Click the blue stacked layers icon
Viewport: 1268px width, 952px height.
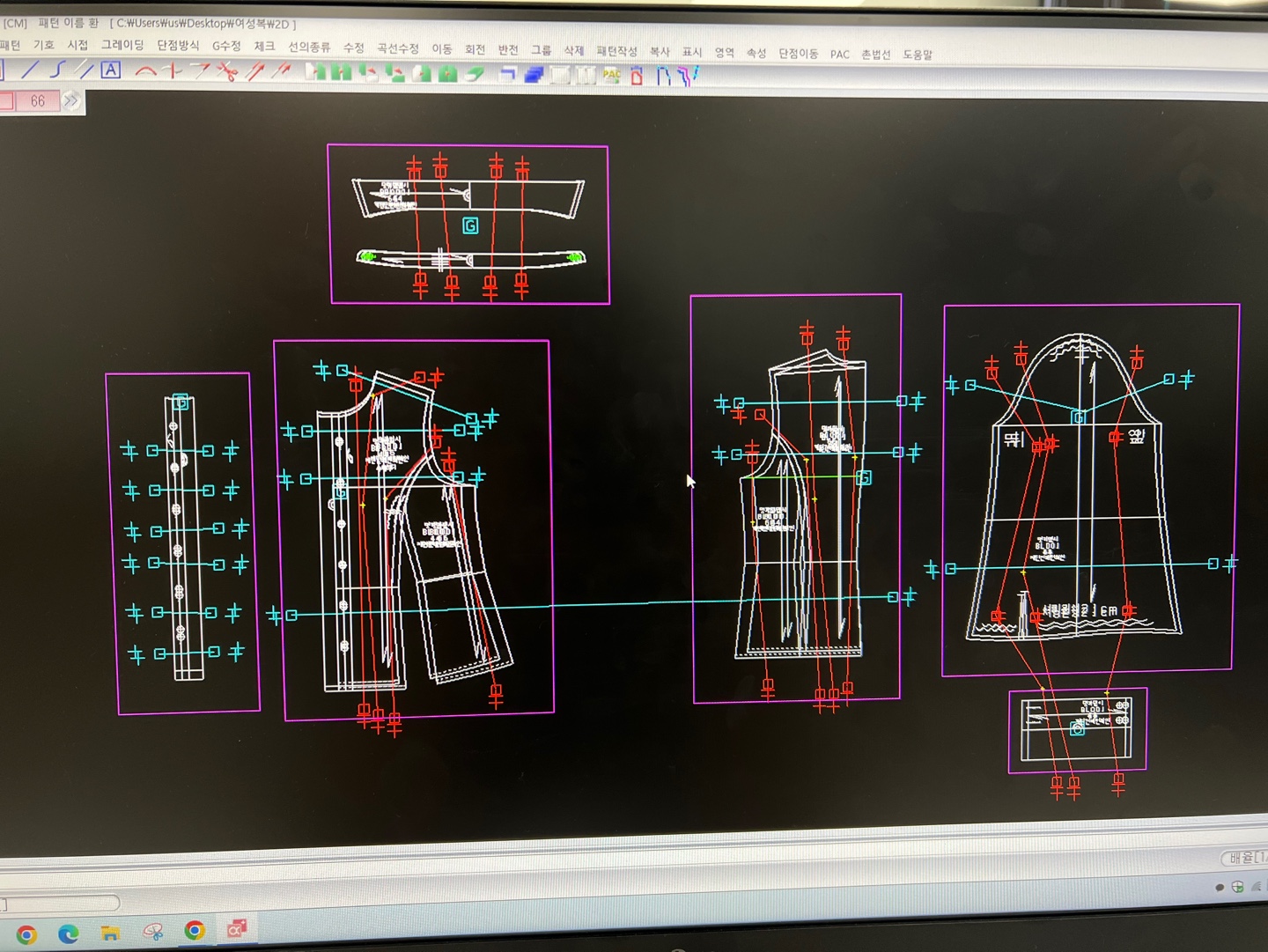[x=534, y=76]
